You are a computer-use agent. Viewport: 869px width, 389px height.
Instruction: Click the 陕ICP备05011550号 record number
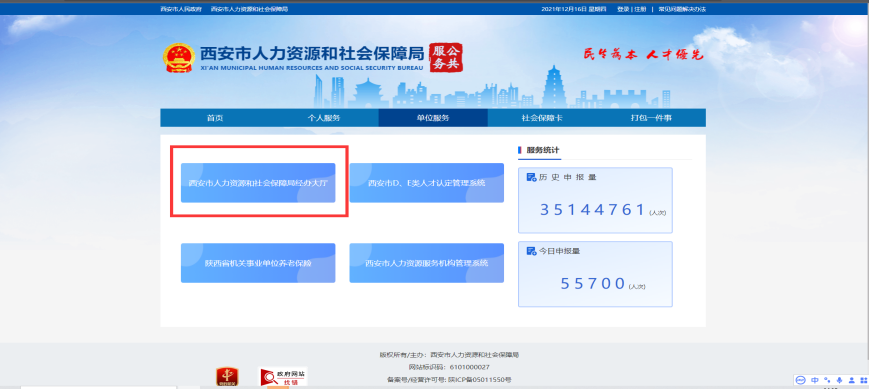(480, 380)
